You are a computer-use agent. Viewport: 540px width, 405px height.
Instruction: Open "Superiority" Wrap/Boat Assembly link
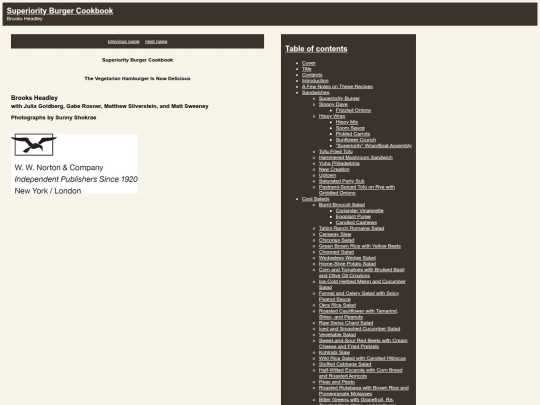point(374,146)
